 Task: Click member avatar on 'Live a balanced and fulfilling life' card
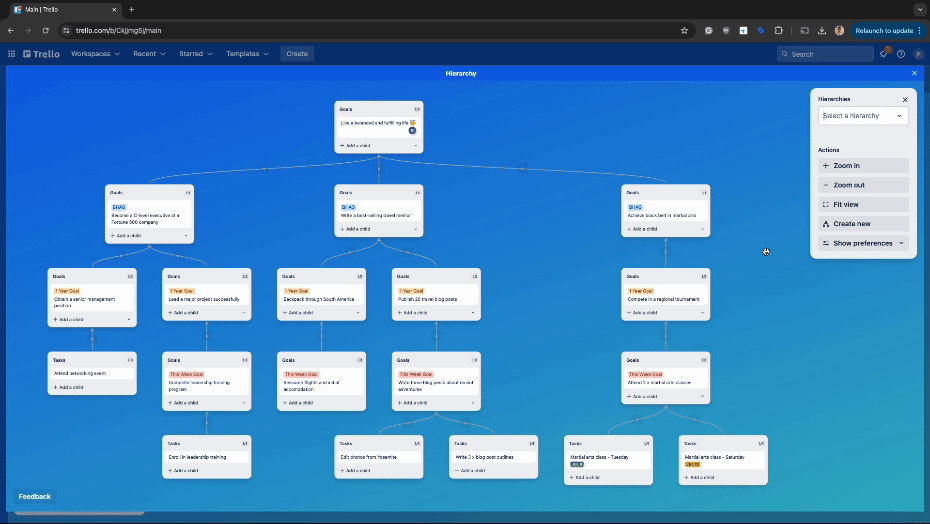click(412, 131)
